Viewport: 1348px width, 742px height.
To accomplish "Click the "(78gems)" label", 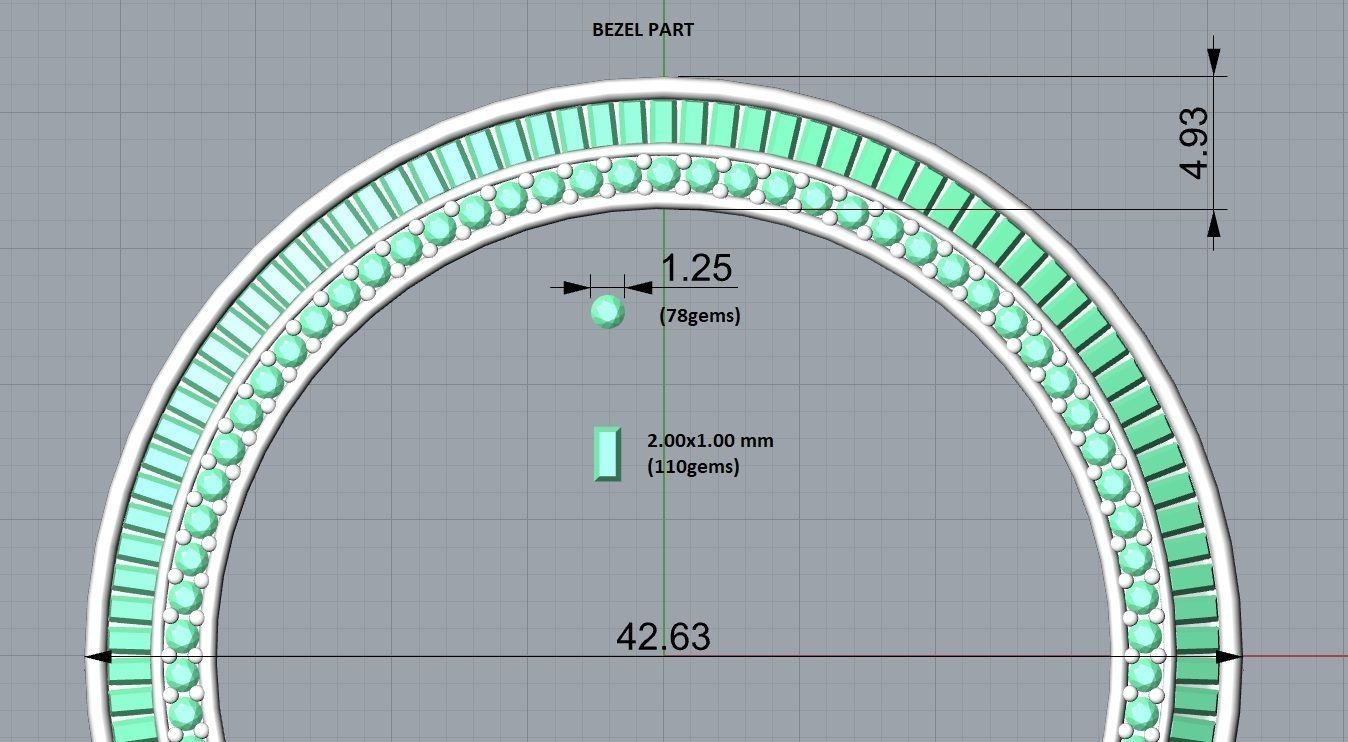I will 700,316.
